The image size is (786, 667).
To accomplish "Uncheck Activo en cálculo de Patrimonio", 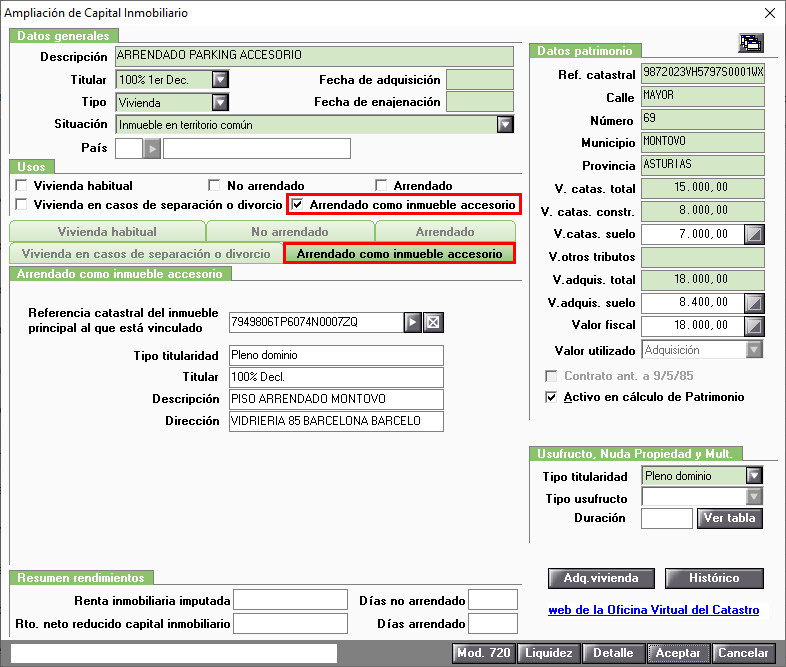I will point(551,397).
